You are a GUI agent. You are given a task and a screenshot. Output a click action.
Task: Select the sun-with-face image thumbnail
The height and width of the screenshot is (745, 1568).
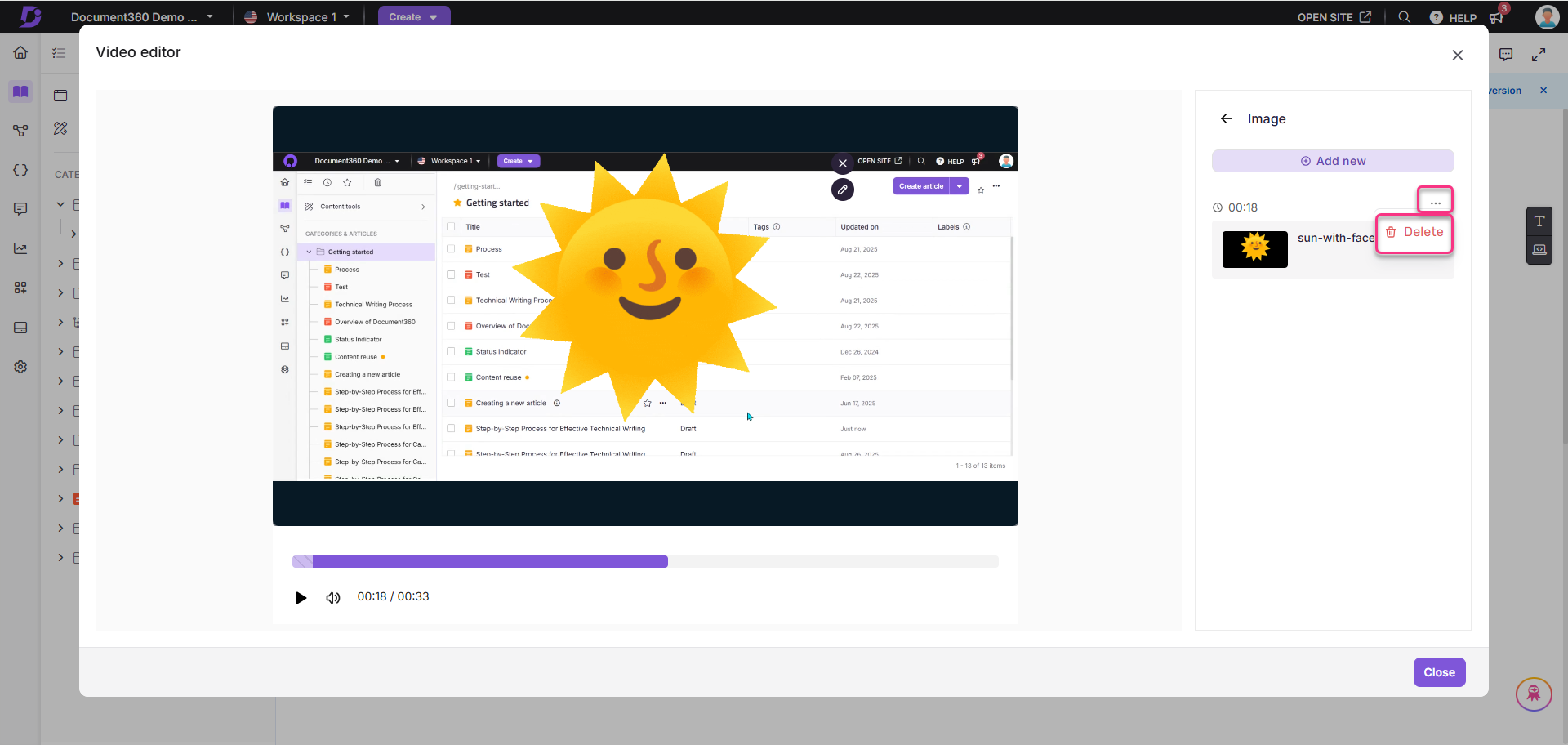pos(1254,249)
